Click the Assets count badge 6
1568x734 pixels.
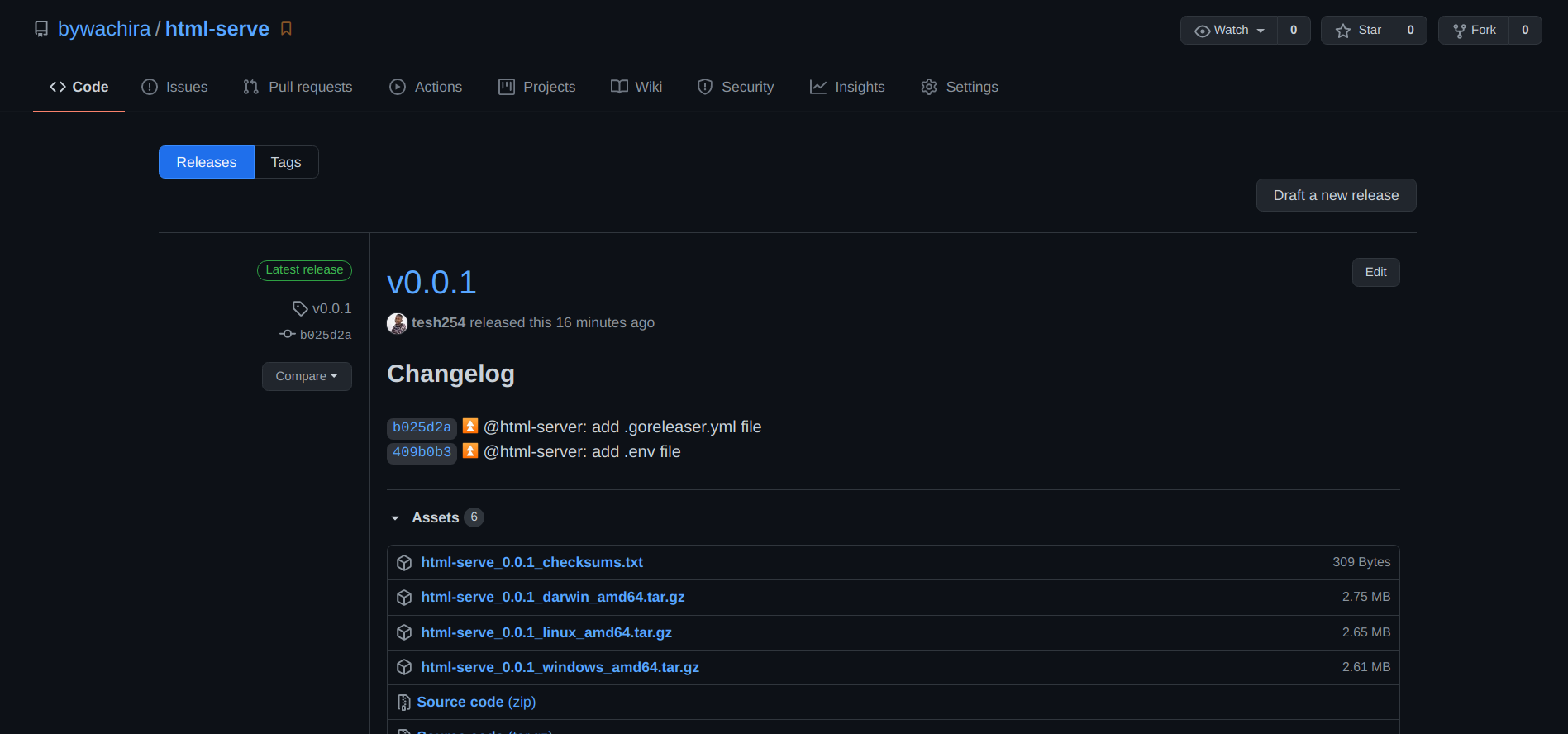pos(474,517)
